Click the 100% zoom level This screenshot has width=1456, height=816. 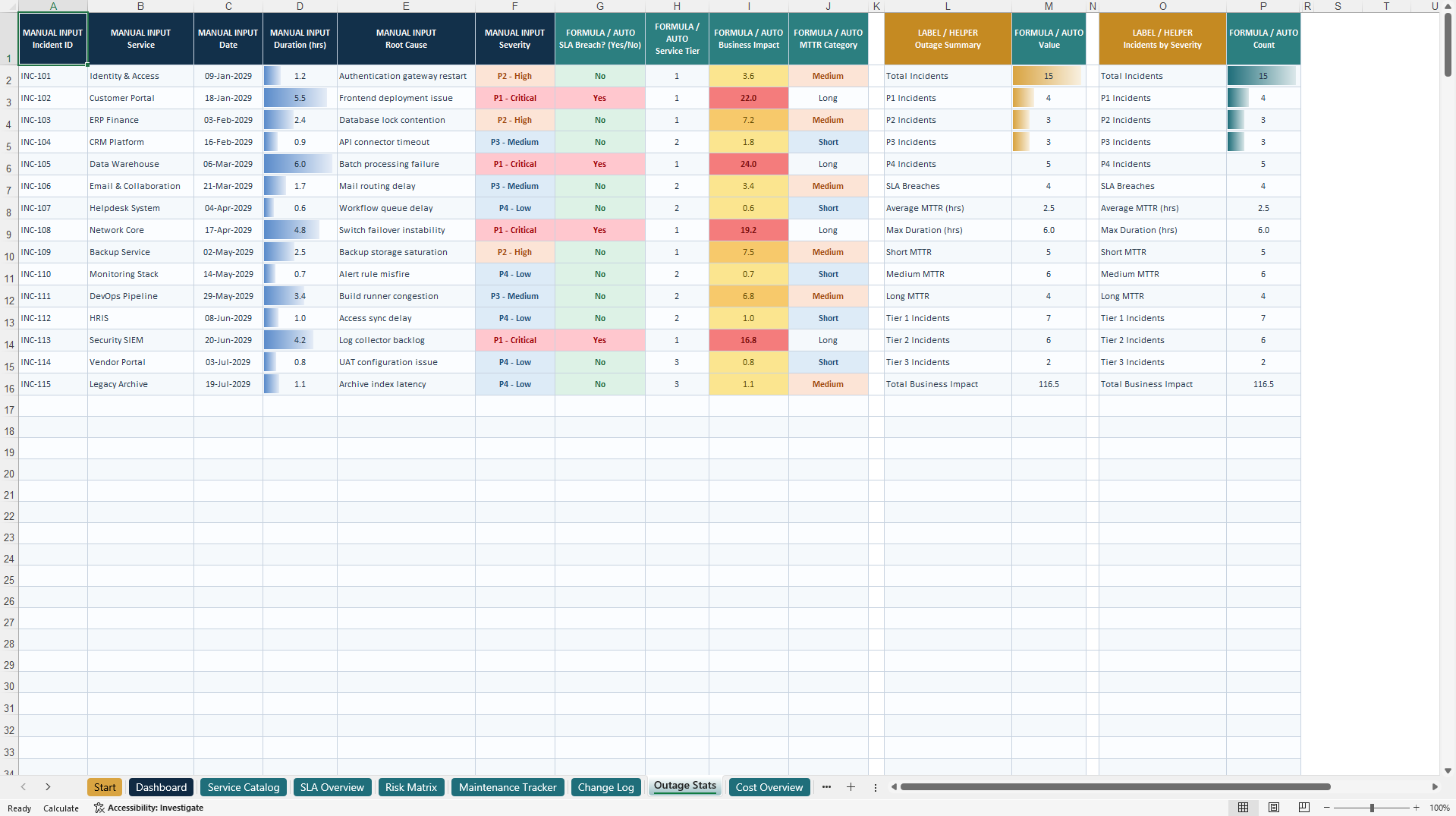[1439, 808]
